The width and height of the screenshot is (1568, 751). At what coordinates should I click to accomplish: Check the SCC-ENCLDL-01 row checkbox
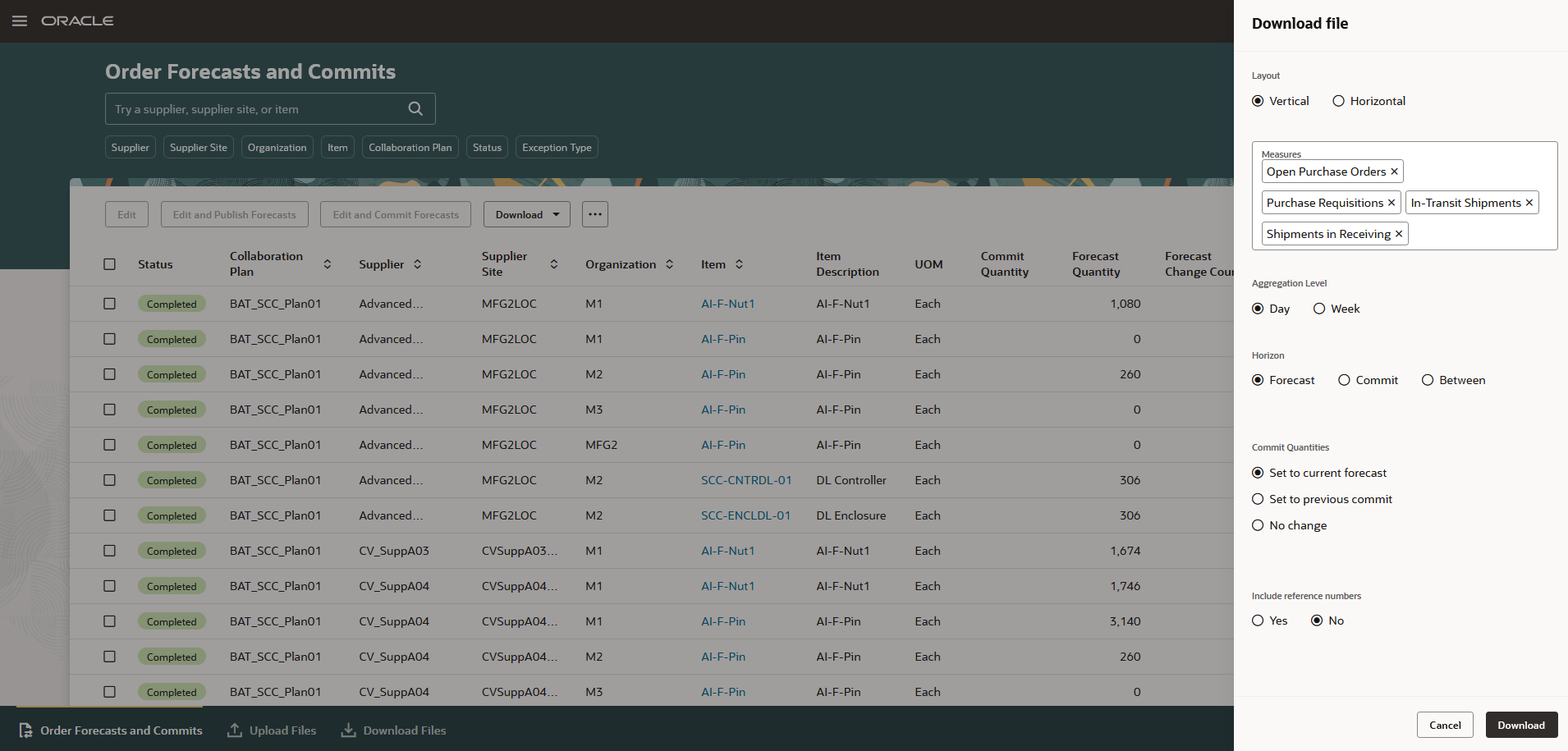110,515
